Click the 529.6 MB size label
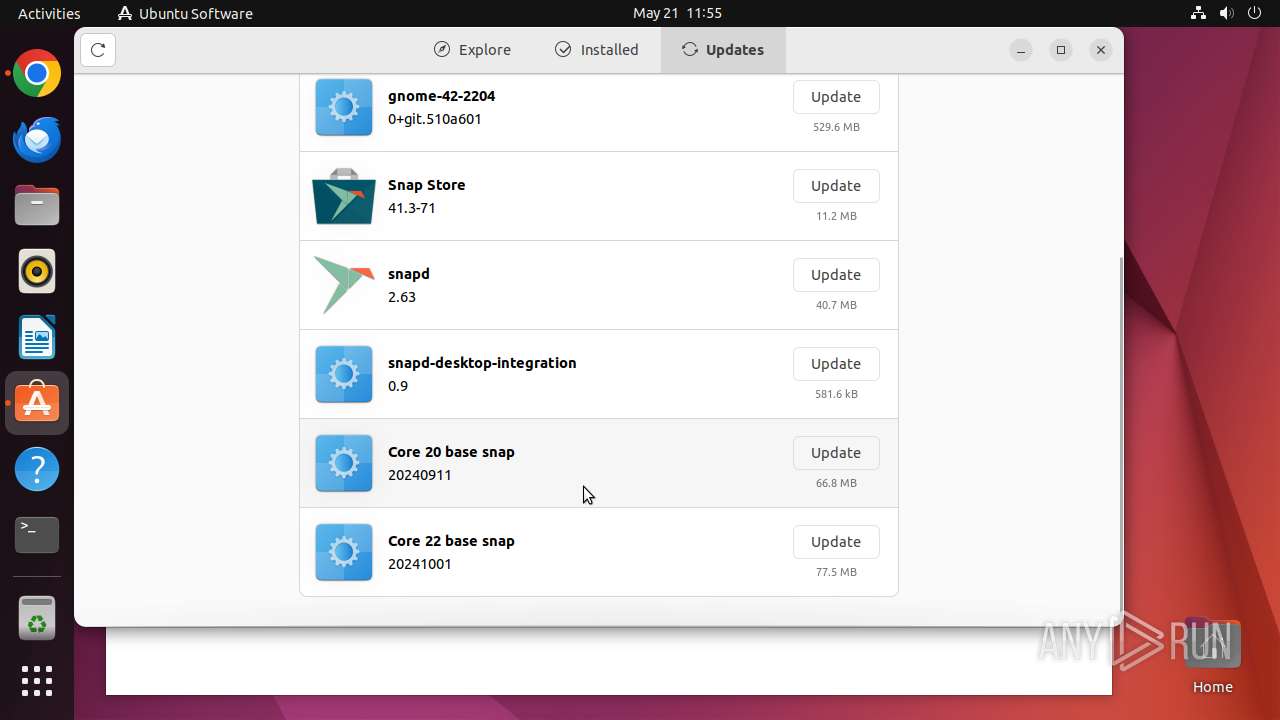 836,127
